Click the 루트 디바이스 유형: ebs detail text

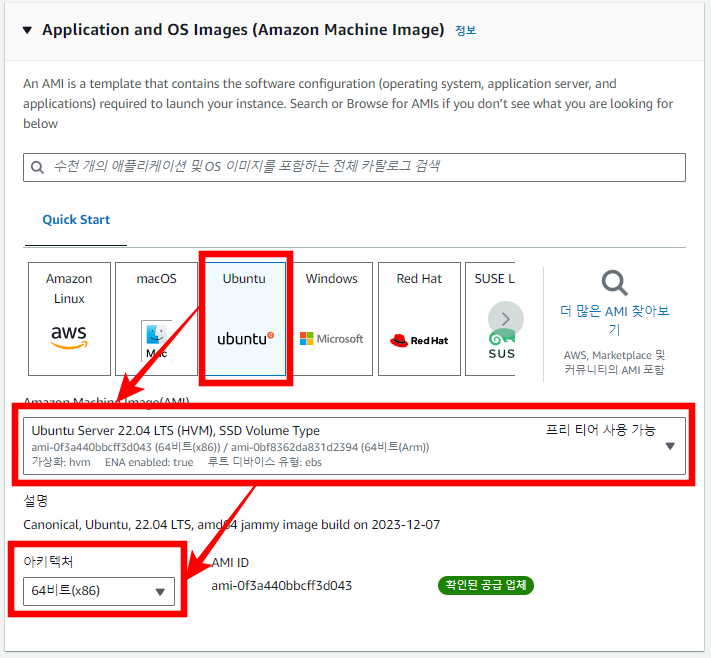click(265, 462)
